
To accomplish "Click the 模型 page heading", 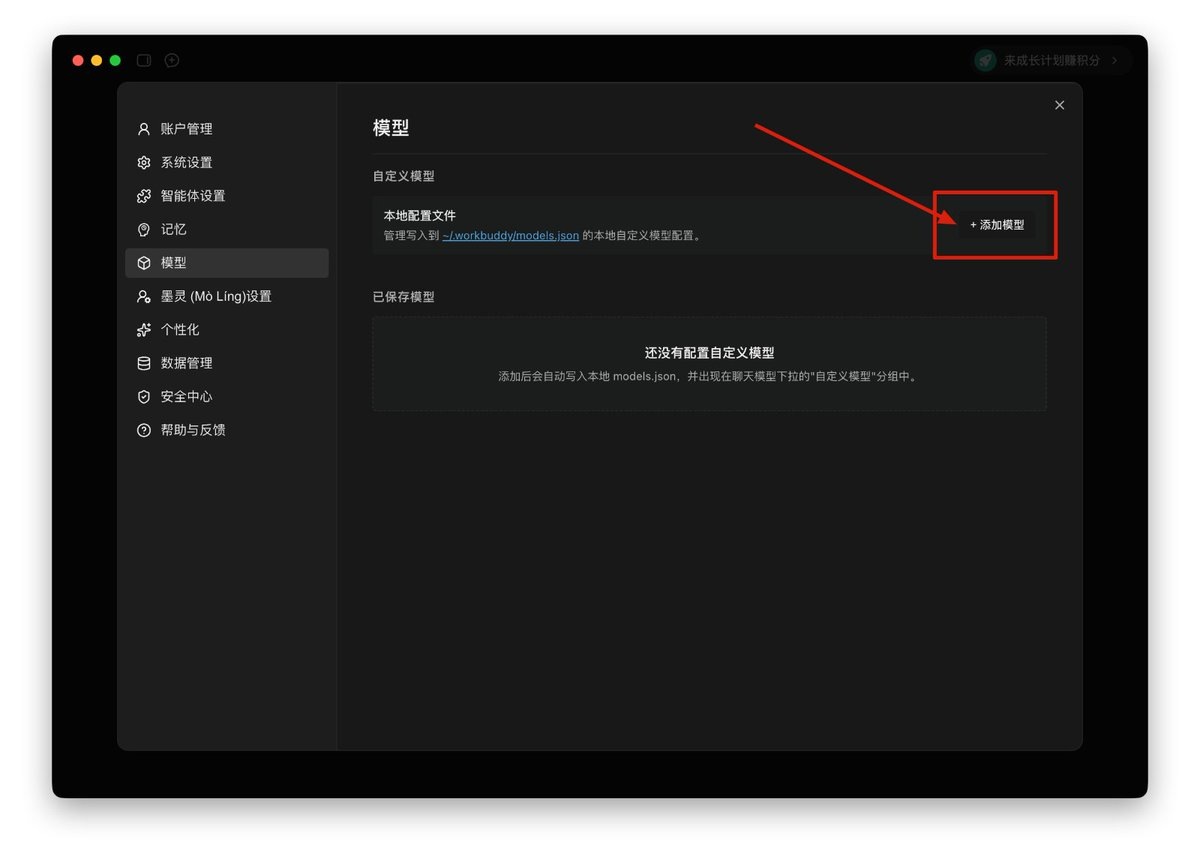I will pyautogui.click(x=391, y=128).
